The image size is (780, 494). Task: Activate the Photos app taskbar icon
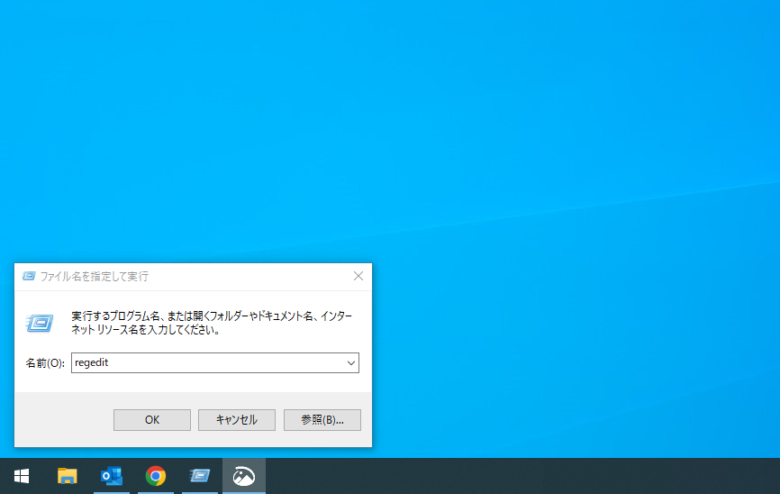[x=244, y=476]
